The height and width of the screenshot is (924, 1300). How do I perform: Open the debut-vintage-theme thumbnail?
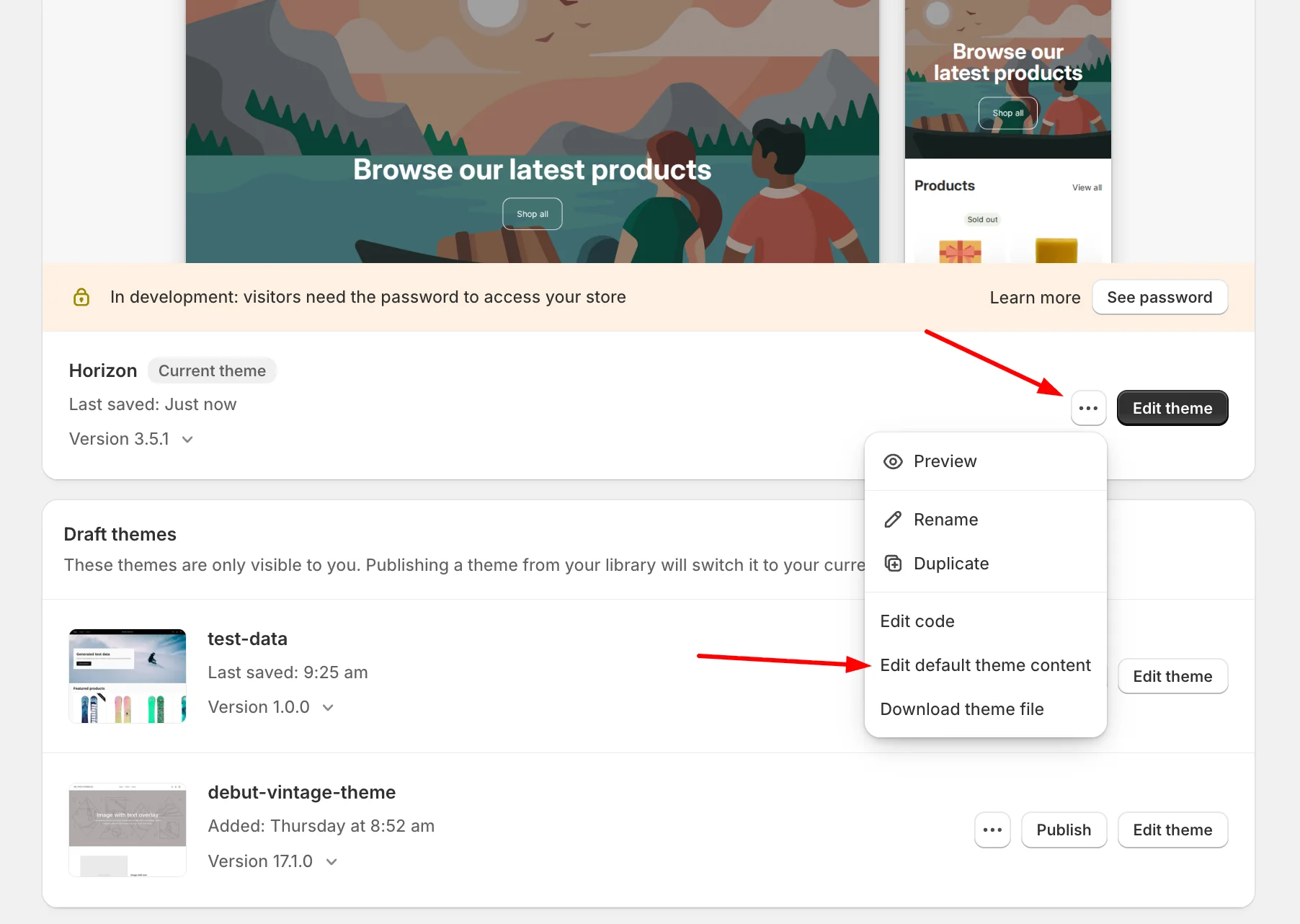tap(127, 830)
